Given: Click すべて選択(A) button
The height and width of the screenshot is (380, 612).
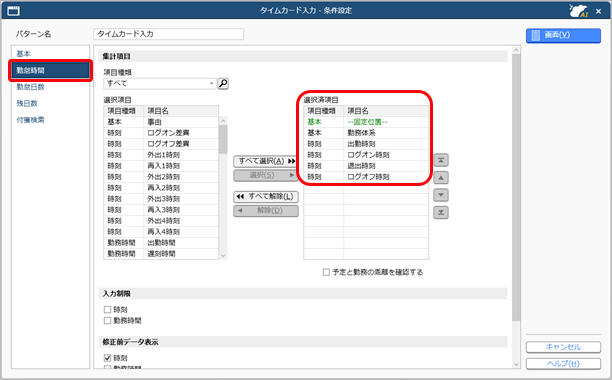Looking at the screenshot, I should pyautogui.click(x=266, y=161).
